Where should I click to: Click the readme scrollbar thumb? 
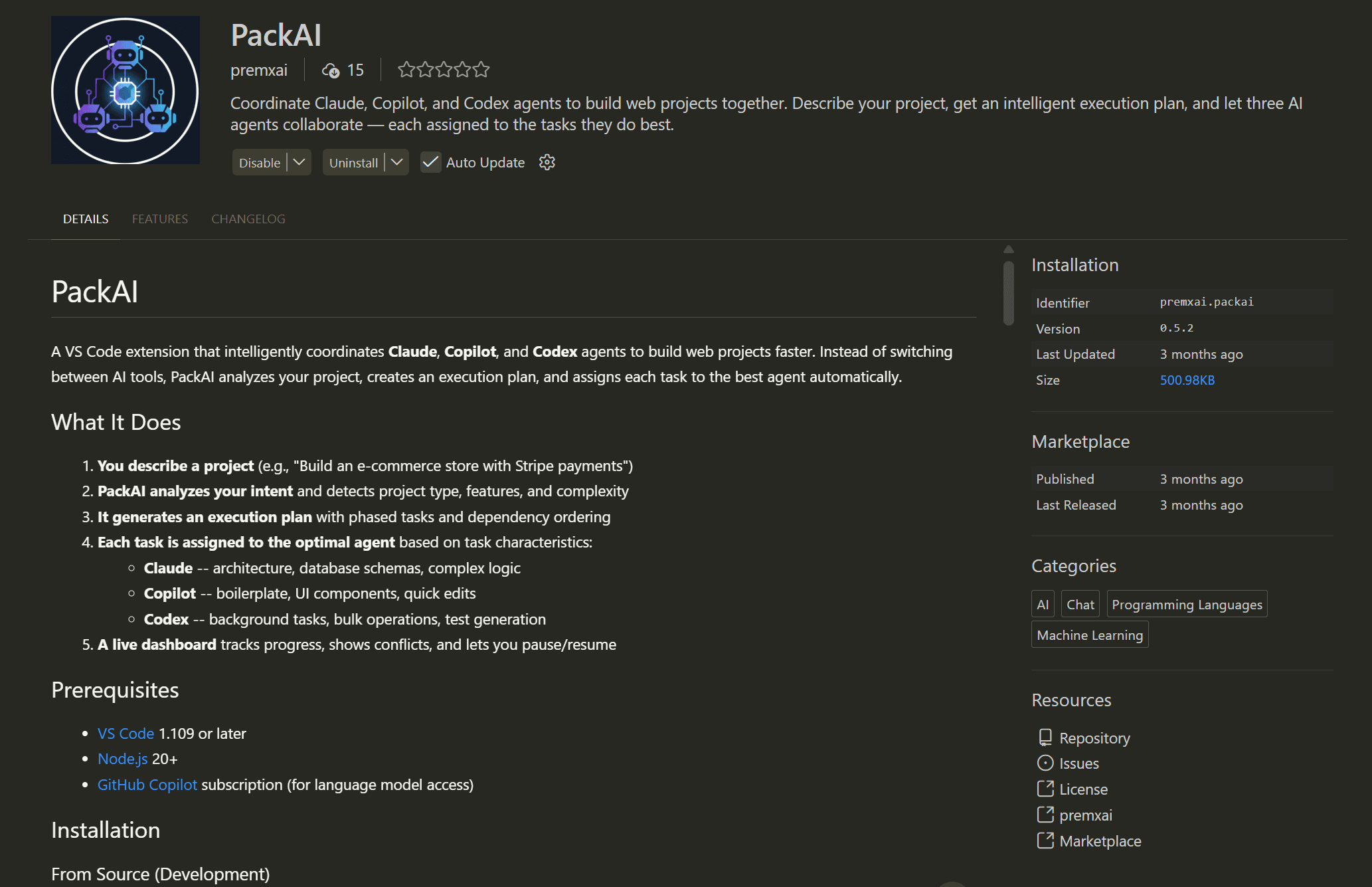(x=1009, y=293)
